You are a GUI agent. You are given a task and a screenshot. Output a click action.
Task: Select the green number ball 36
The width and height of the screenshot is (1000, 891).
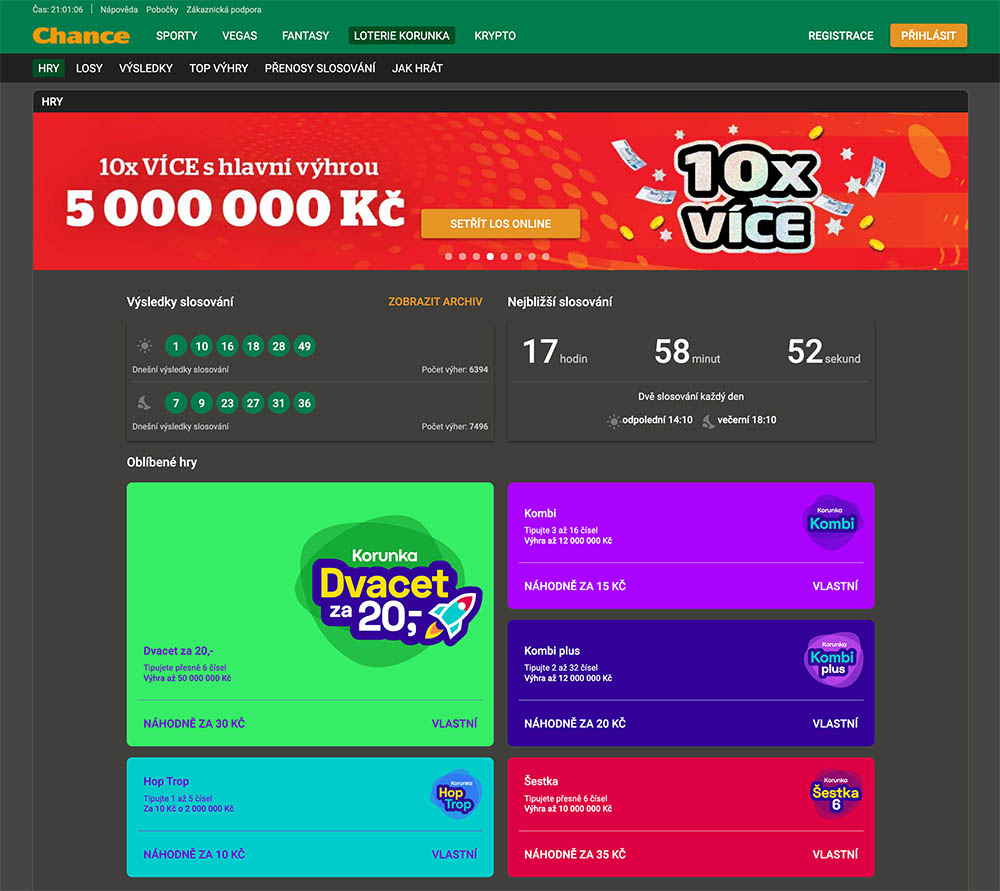304,403
